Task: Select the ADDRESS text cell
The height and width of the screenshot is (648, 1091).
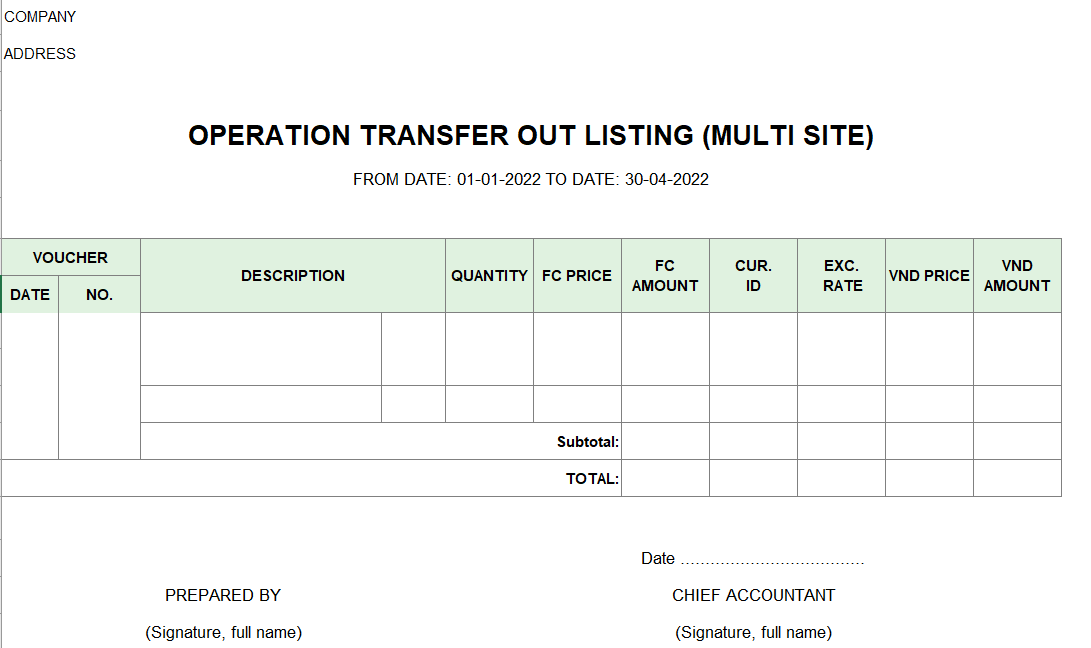Action: (40, 54)
